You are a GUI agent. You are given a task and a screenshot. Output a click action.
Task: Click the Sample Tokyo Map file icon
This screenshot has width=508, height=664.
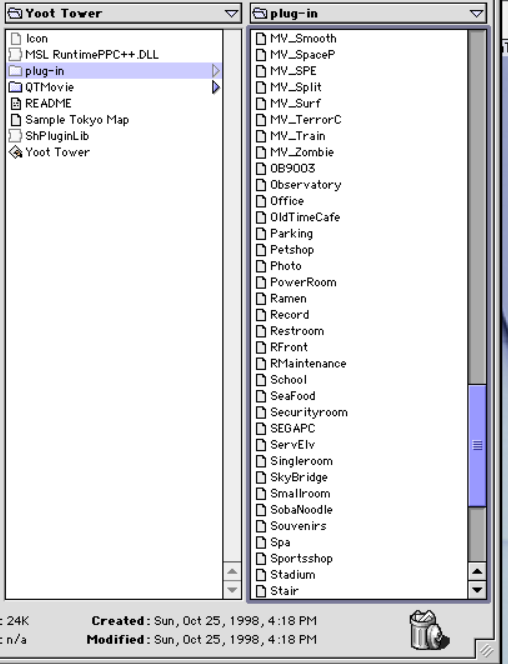16,120
